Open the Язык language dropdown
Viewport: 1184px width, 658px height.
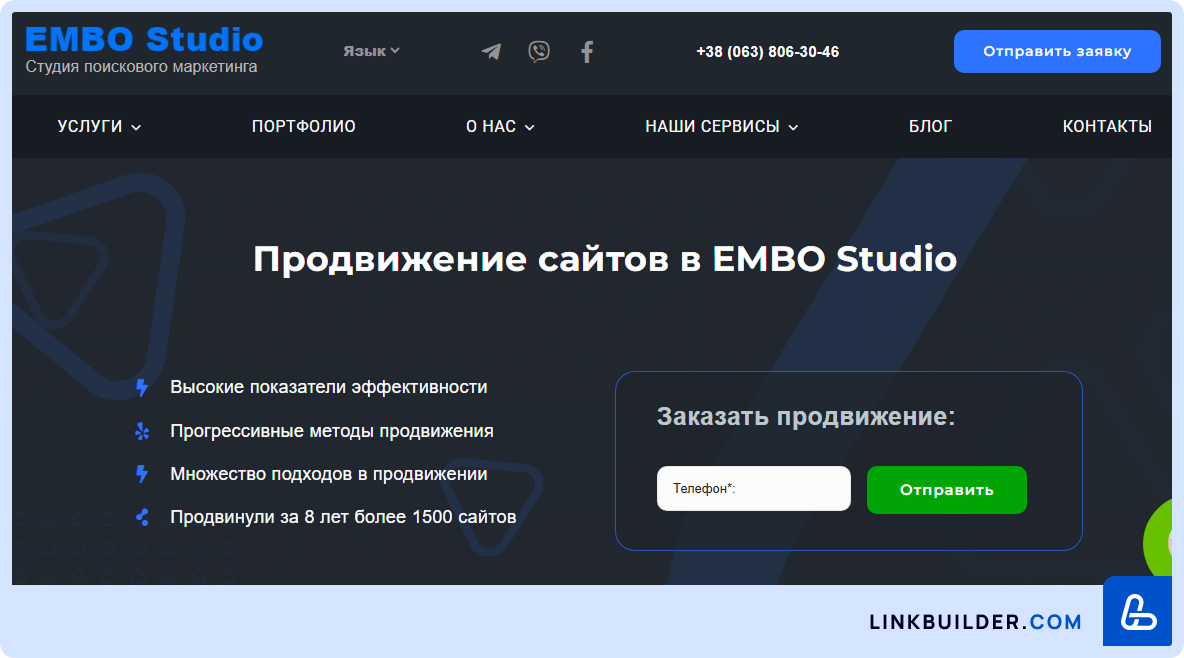pyautogui.click(x=371, y=51)
